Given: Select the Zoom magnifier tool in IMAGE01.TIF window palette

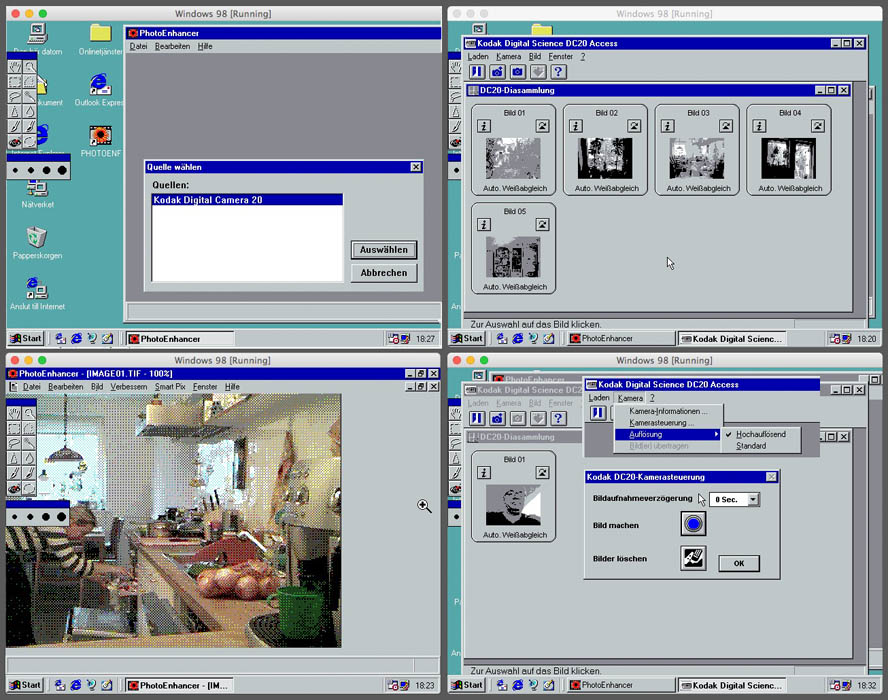Looking at the screenshot, I should 29,413.
